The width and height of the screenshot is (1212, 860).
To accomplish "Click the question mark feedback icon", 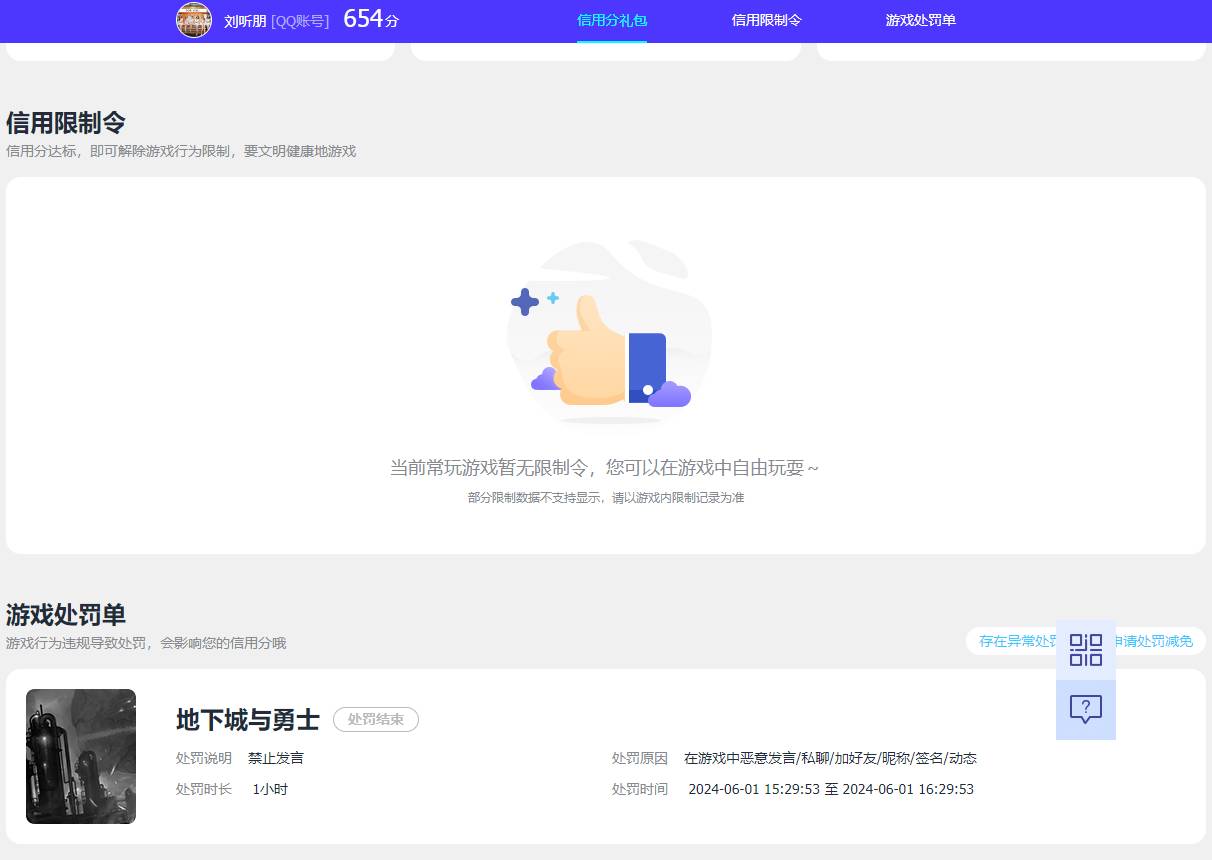I will coord(1085,710).
